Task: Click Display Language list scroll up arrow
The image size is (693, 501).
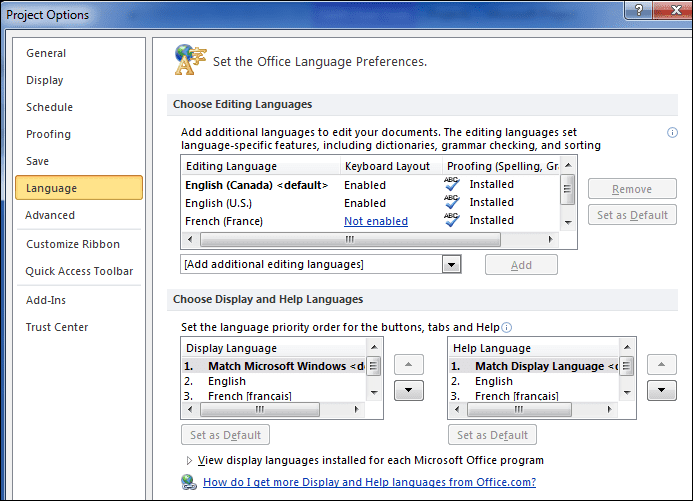Action: [374, 347]
